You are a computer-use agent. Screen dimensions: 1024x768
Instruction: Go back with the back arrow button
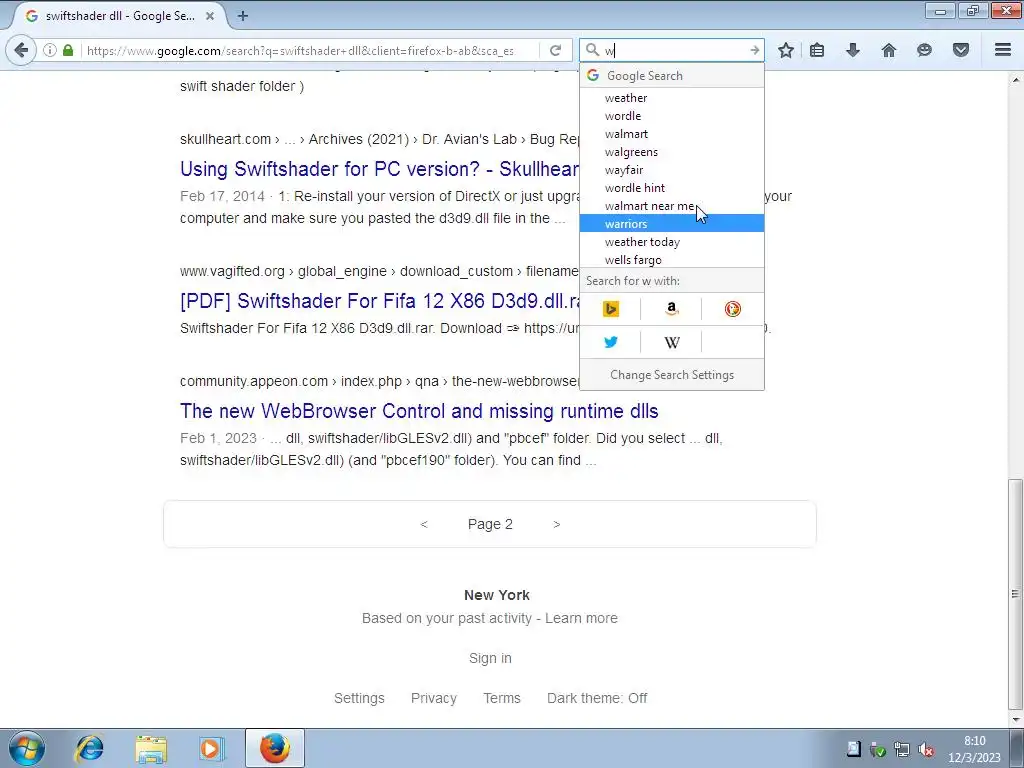pyautogui.click(x=21, y=50)
